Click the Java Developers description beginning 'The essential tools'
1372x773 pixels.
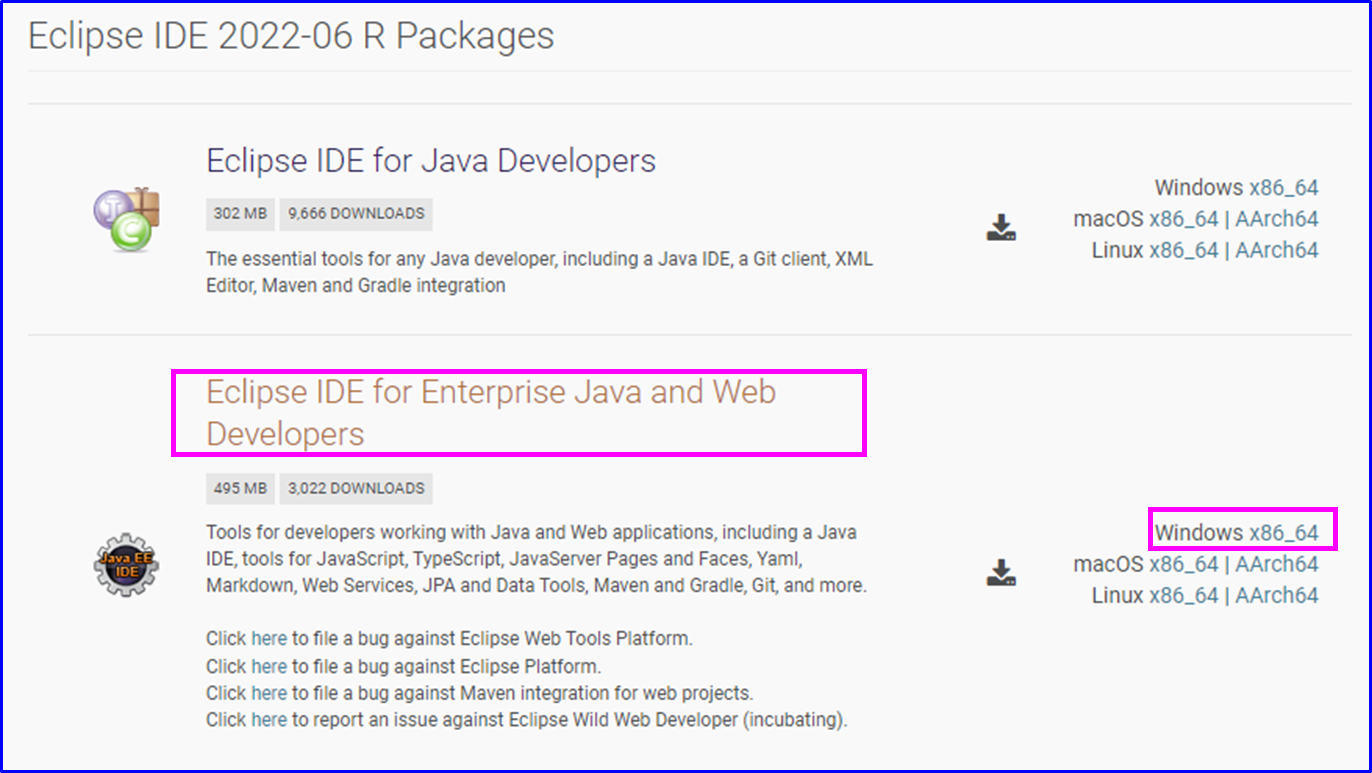pyautogui.click(x=540, y=272)
